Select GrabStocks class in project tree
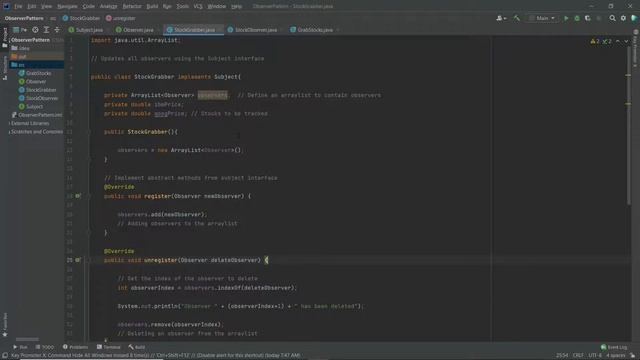The width and height of the screenshot is (640, 360). [x=35, y=73]
